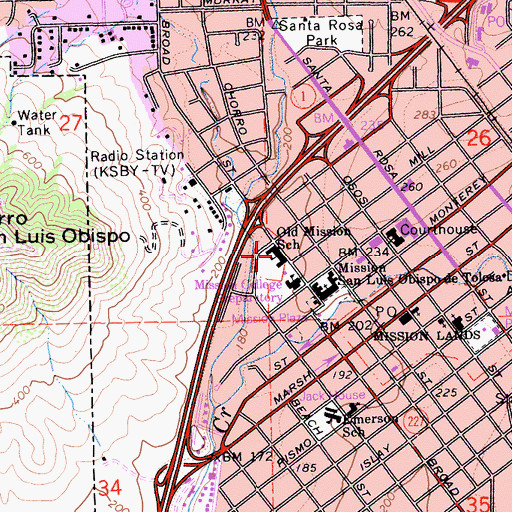This screenshot has width=512, height=512.
Task: Select the MISSION LANDS label
Action: coord(427,335)
